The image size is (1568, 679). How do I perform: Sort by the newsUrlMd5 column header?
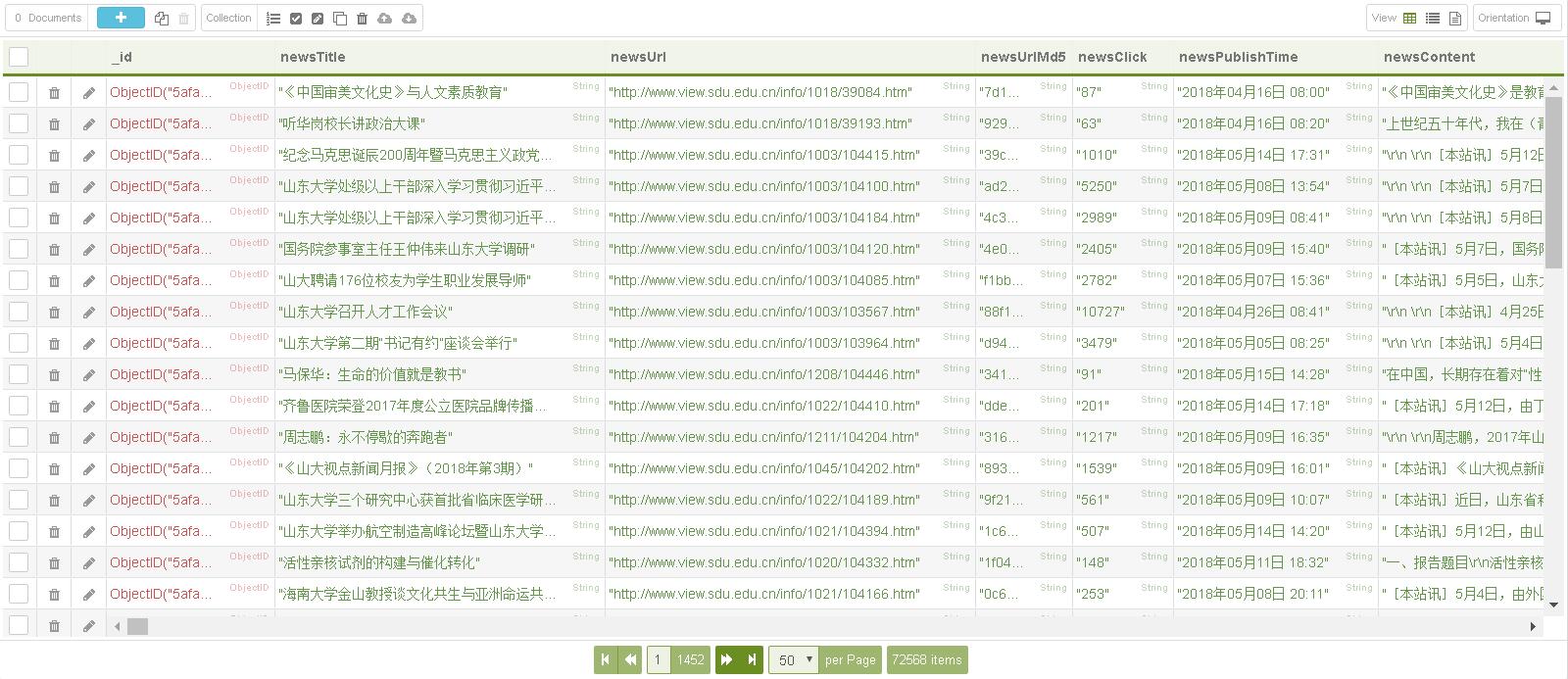click(x=1023, y=57)
